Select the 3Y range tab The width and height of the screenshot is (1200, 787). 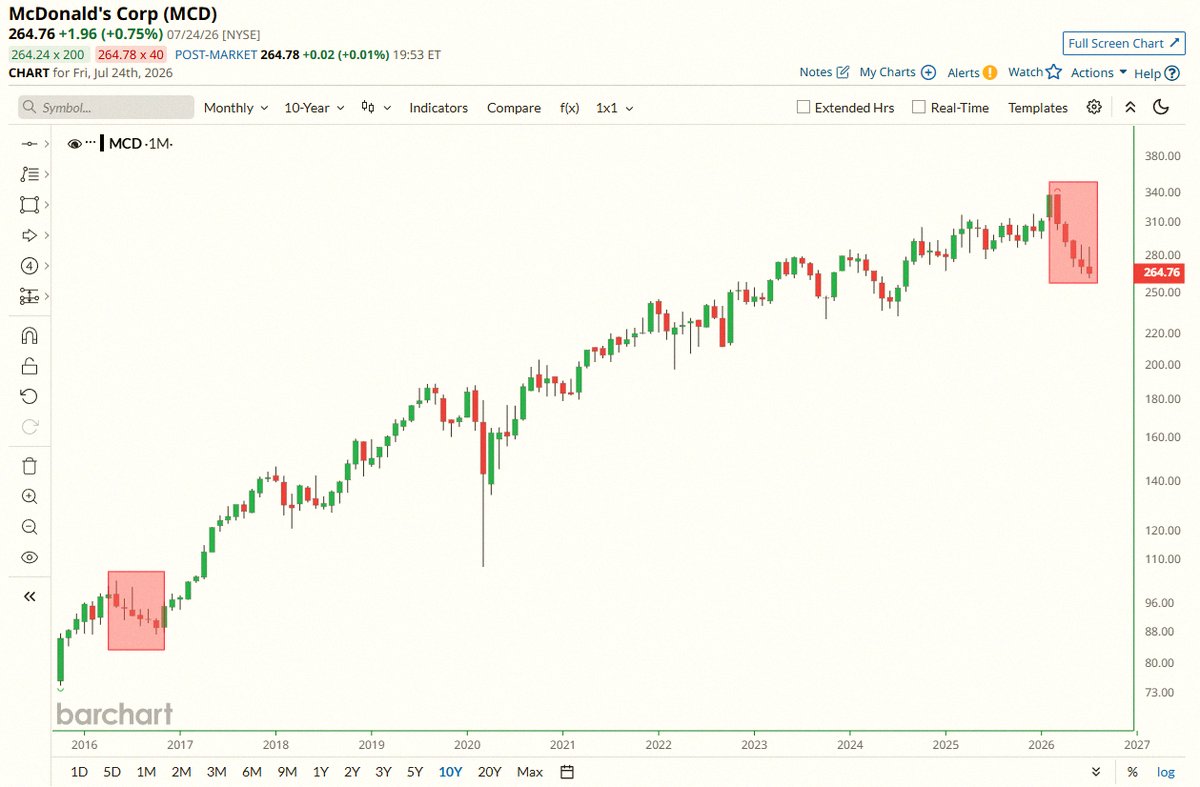[x=383, y=772]
